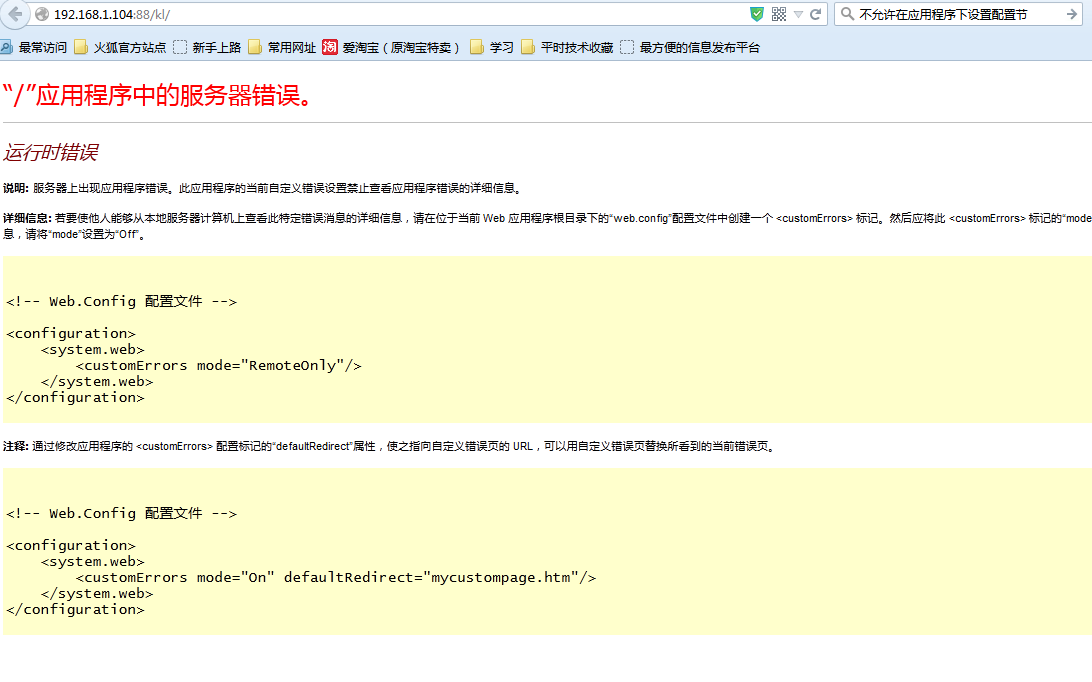Open the 平时技术收藏 bookmark folder
The height and width of the screenshot is (682, 1092).
[x=567, y=47]
